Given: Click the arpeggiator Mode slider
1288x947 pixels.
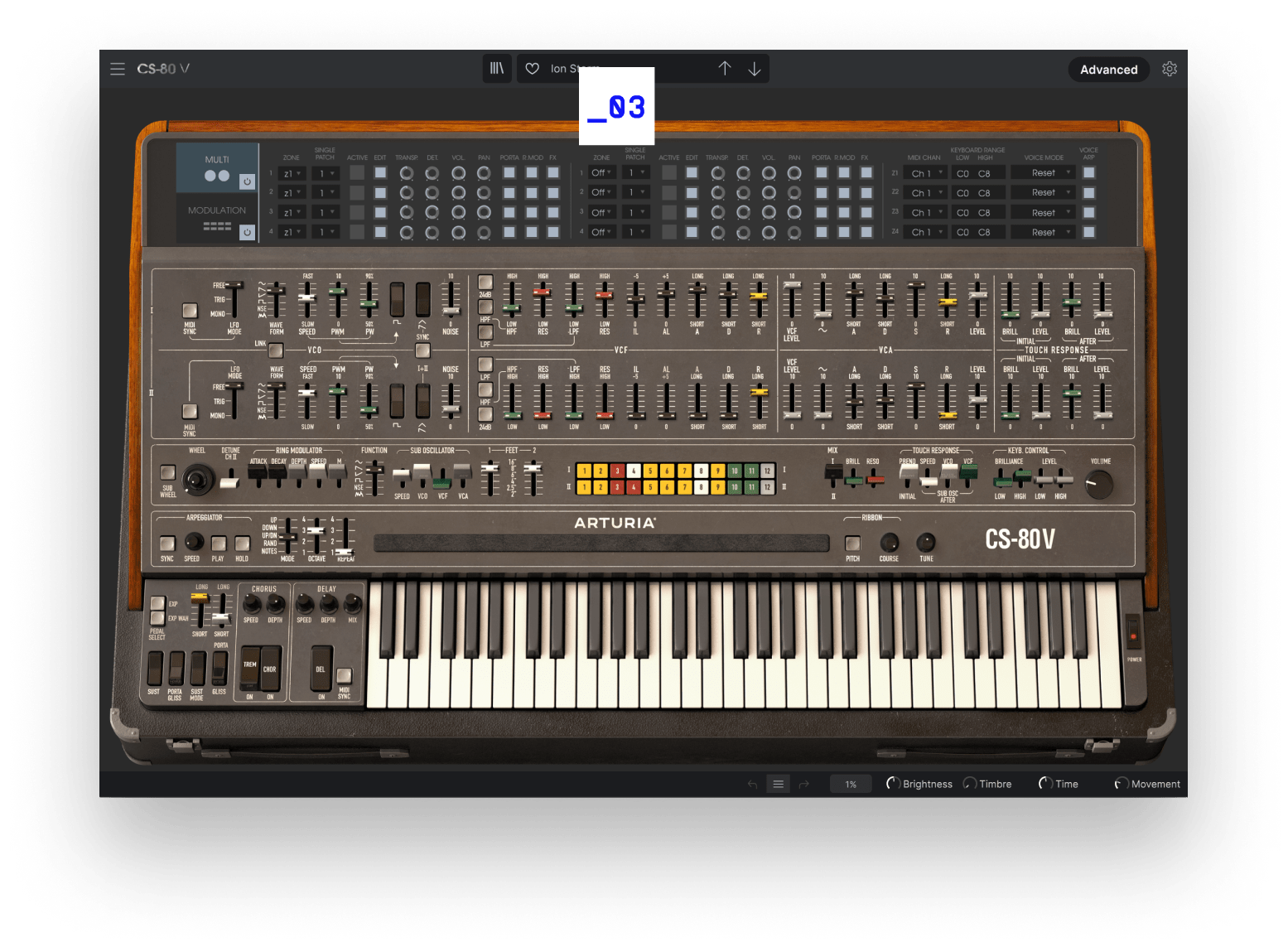Looking at the screenshot, I should tap(287, 539).
